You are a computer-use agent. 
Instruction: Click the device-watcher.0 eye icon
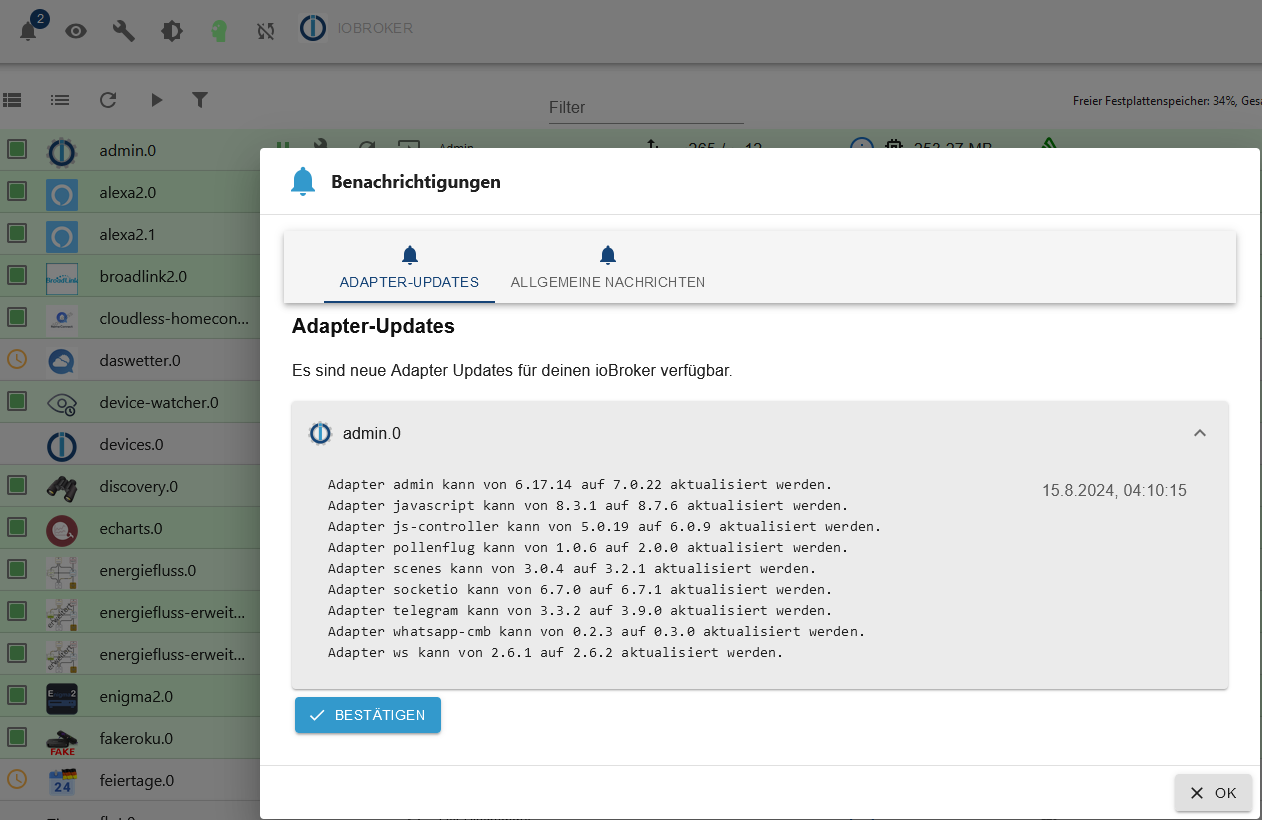[62, 403]
